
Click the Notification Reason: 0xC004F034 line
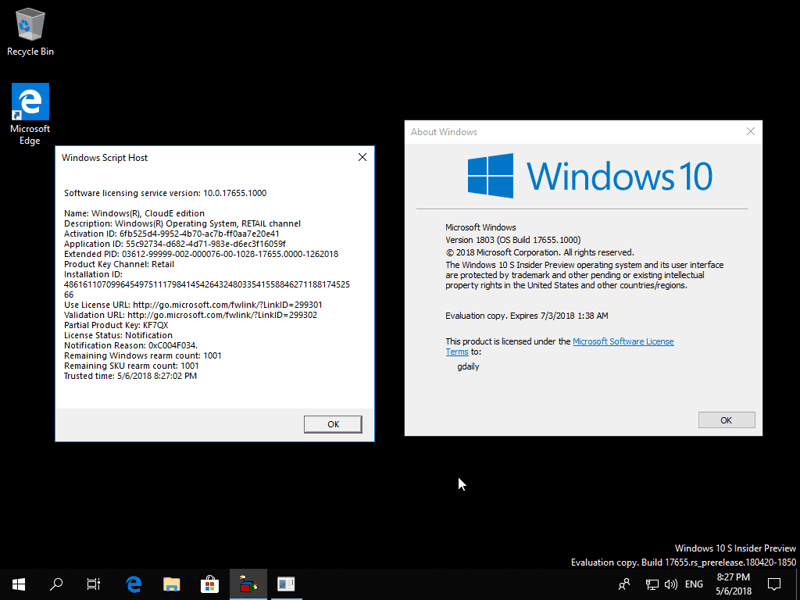131,345
